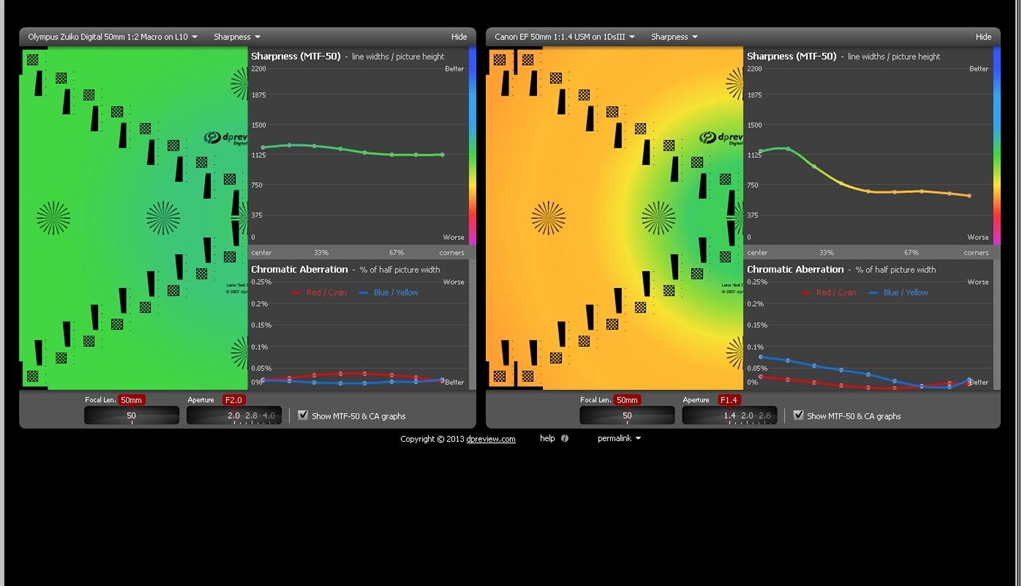Uncheck Show MTF-50 & CA graphs for Canon
This screenshot has height=586, width=1024.
tap(798, 415)
